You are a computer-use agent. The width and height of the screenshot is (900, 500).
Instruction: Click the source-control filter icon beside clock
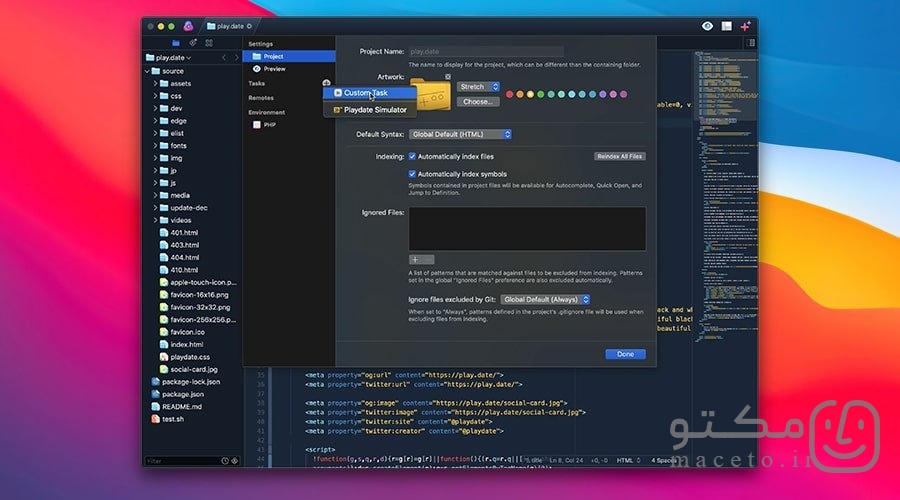[235, 460]
